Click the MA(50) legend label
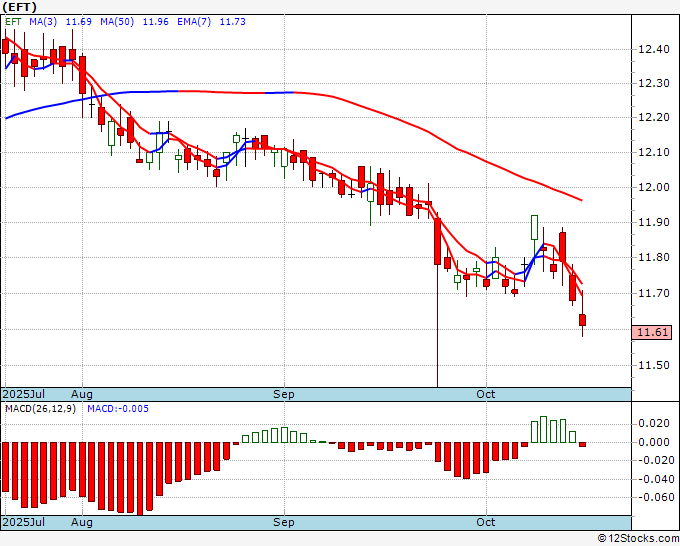 [117, 22]
